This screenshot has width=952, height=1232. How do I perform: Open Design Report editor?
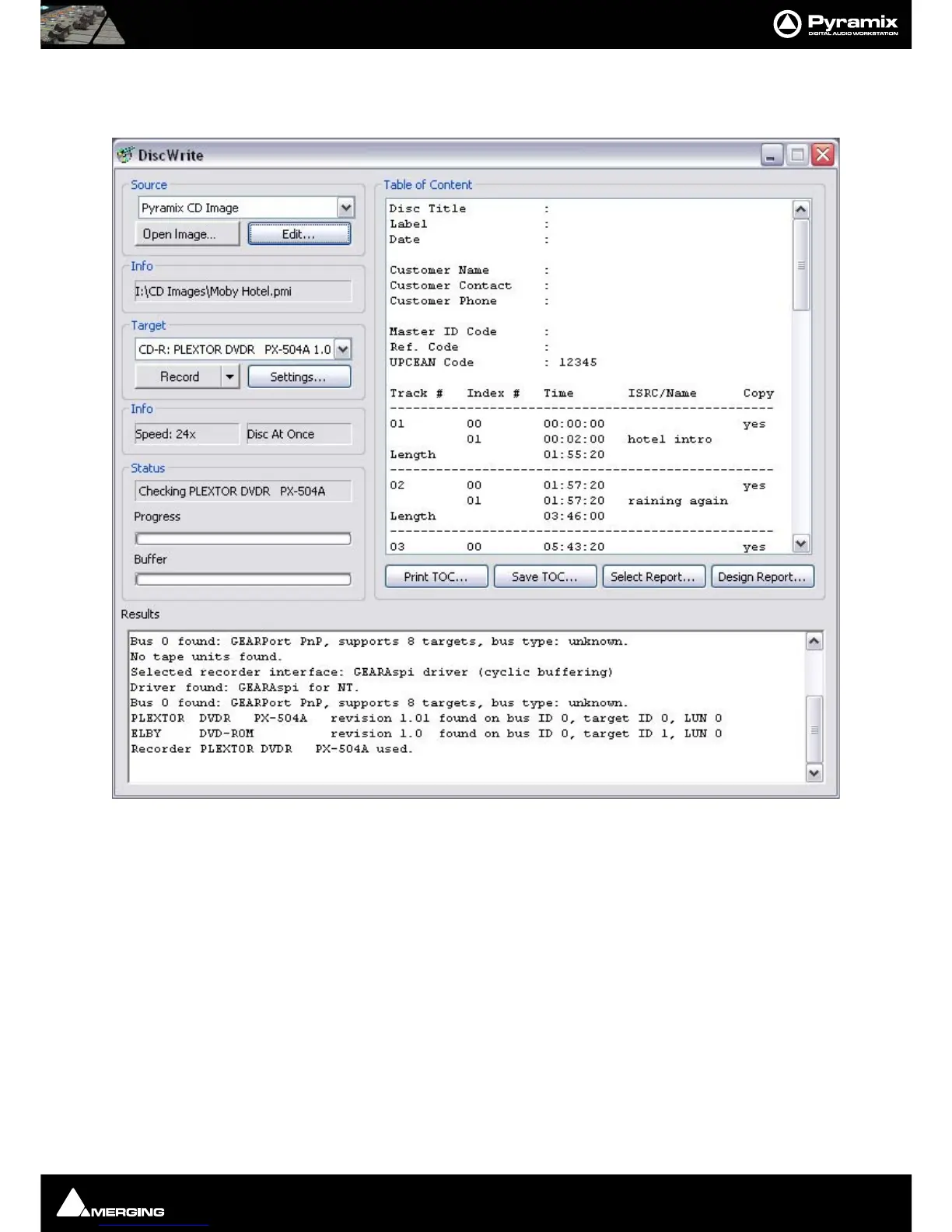click(762, 577)
